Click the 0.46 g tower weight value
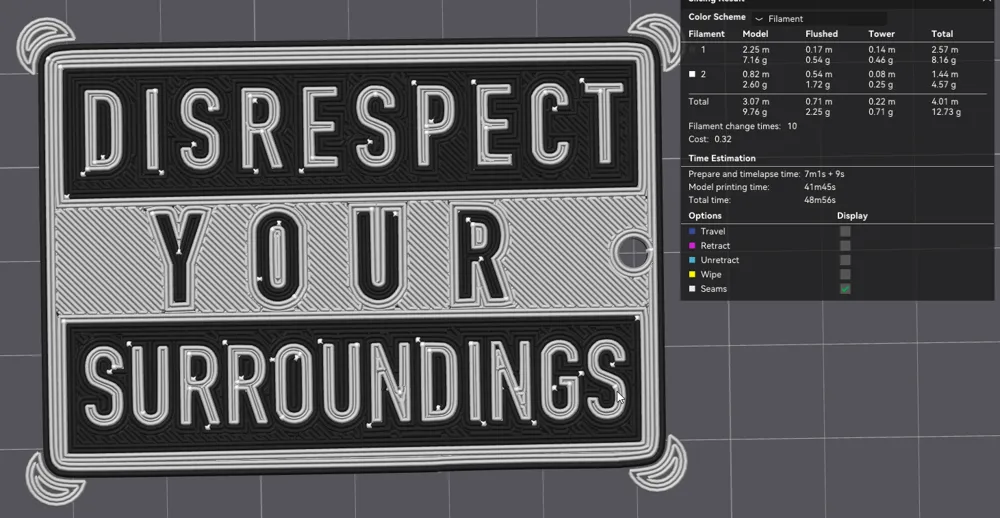The image size is (1000, 518). click(x=881, y=61)
